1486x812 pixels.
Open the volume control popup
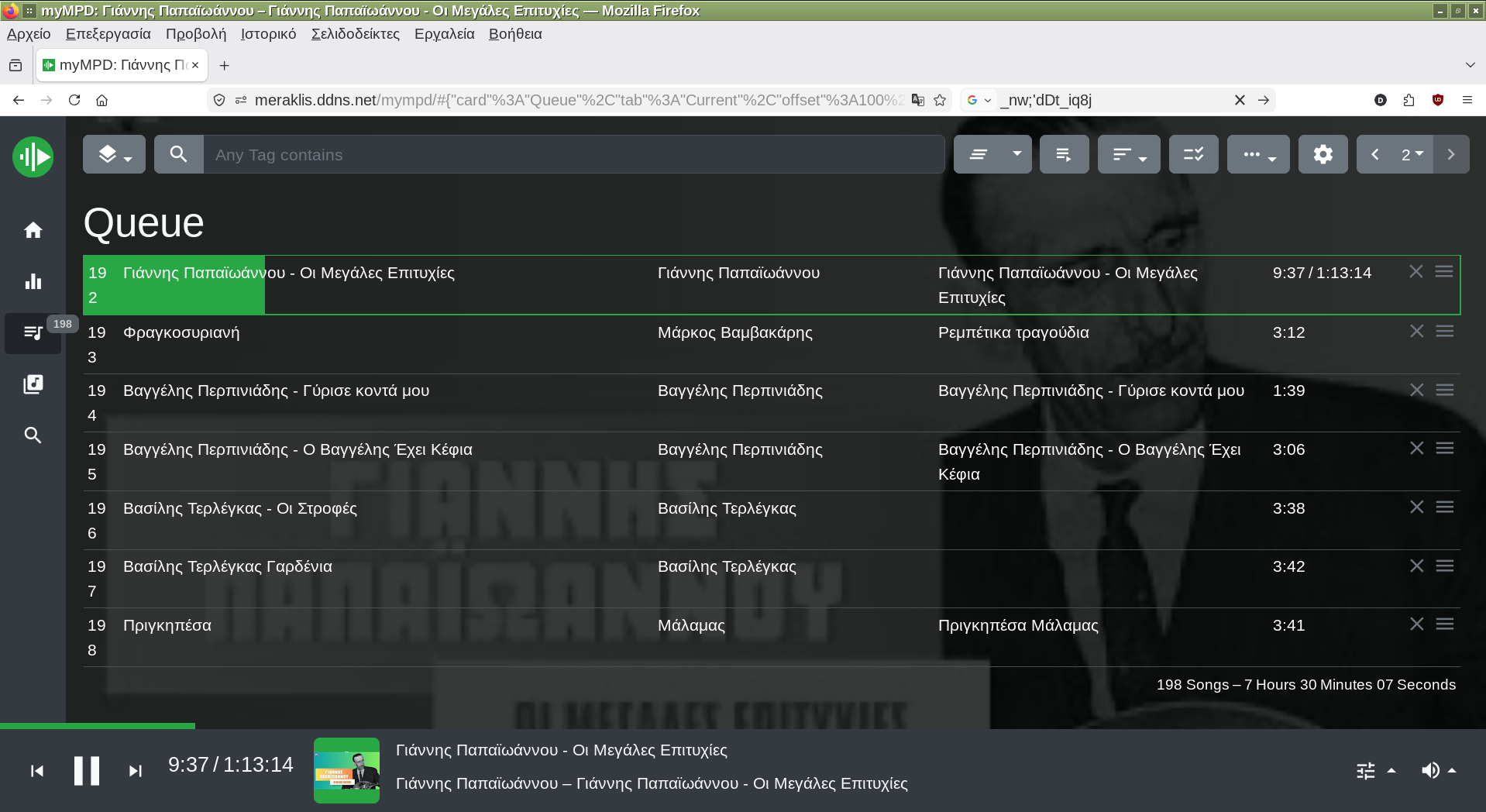click(x=1438, y=770)
